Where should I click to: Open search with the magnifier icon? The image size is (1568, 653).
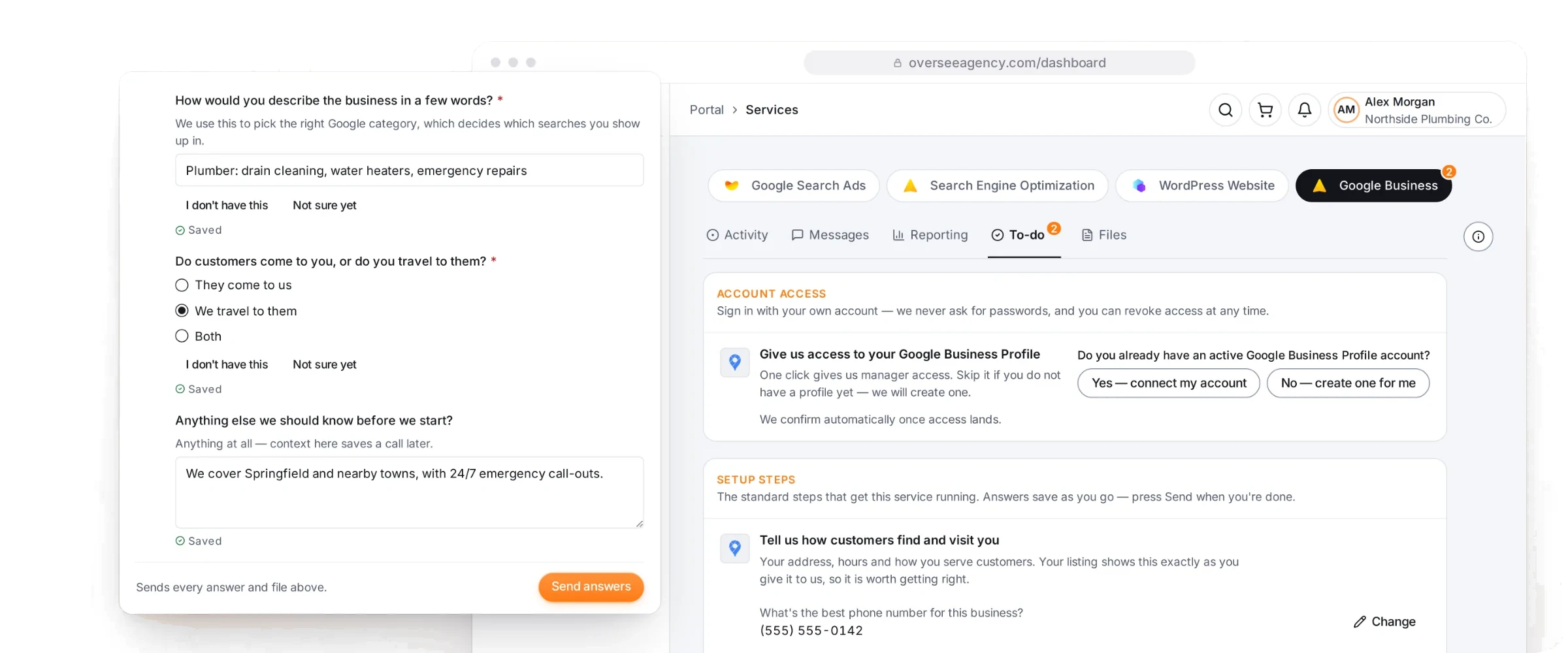(x=1226, y=110)
